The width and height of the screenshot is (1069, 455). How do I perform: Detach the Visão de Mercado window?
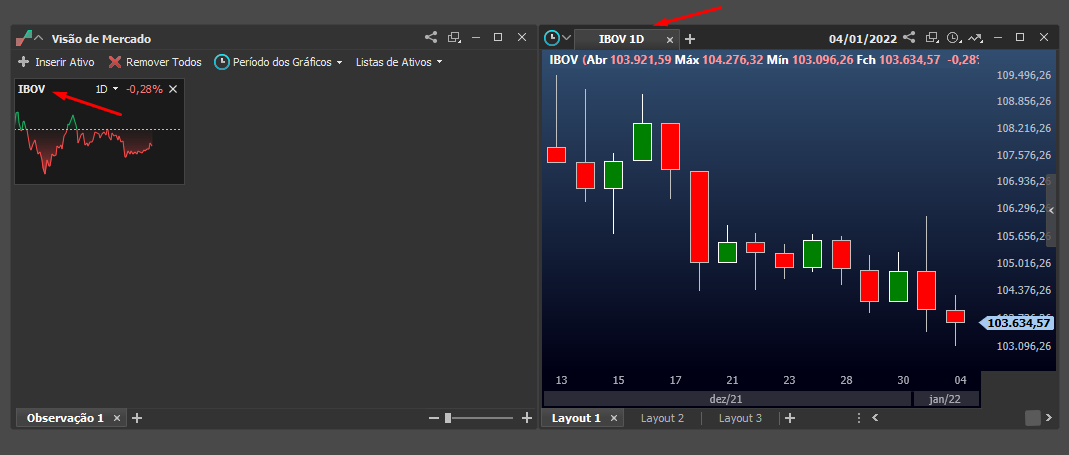[x=454, y=38]
